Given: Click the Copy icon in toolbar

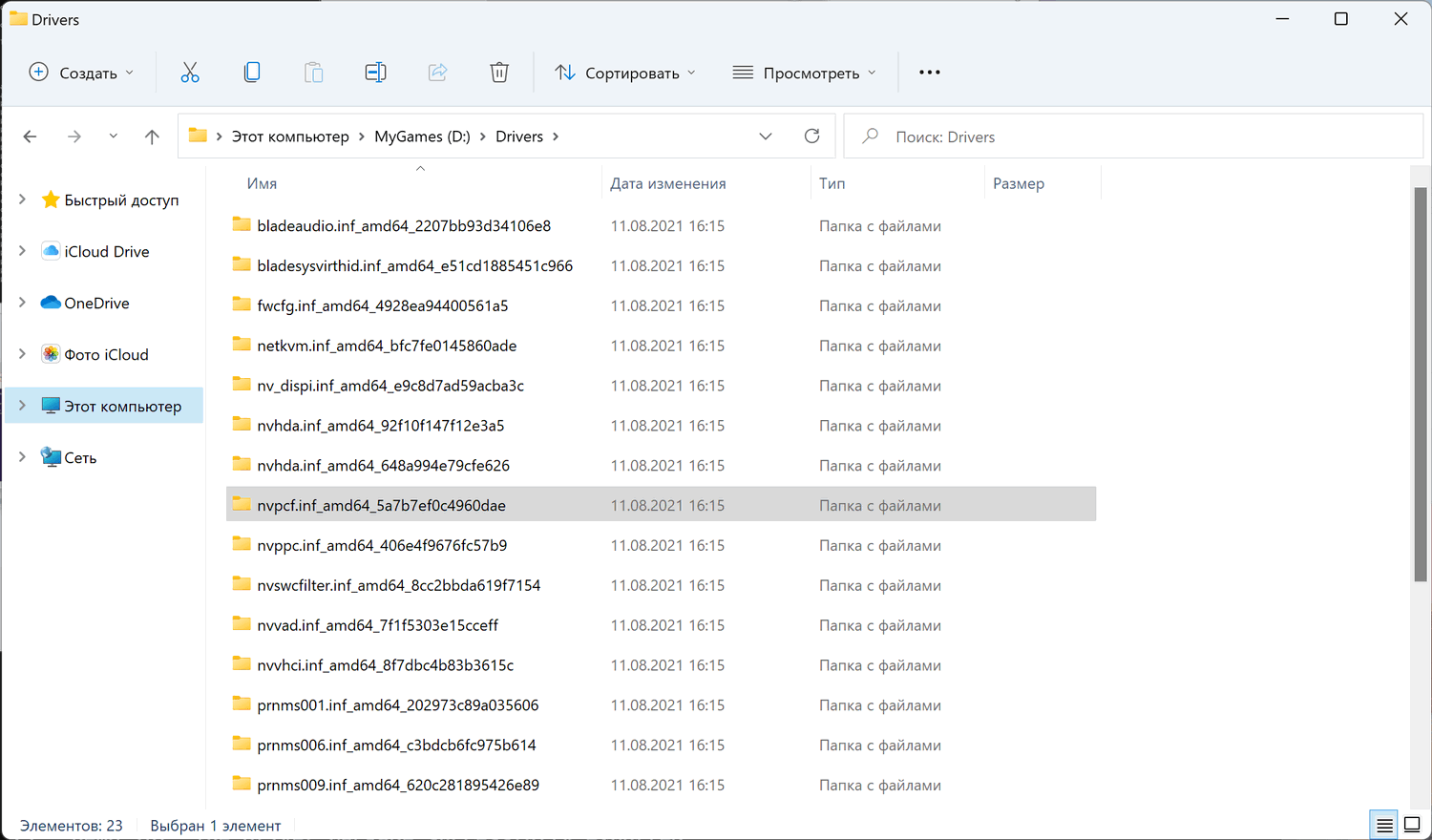Looking at the screenshot, I should tap(252, 73).
